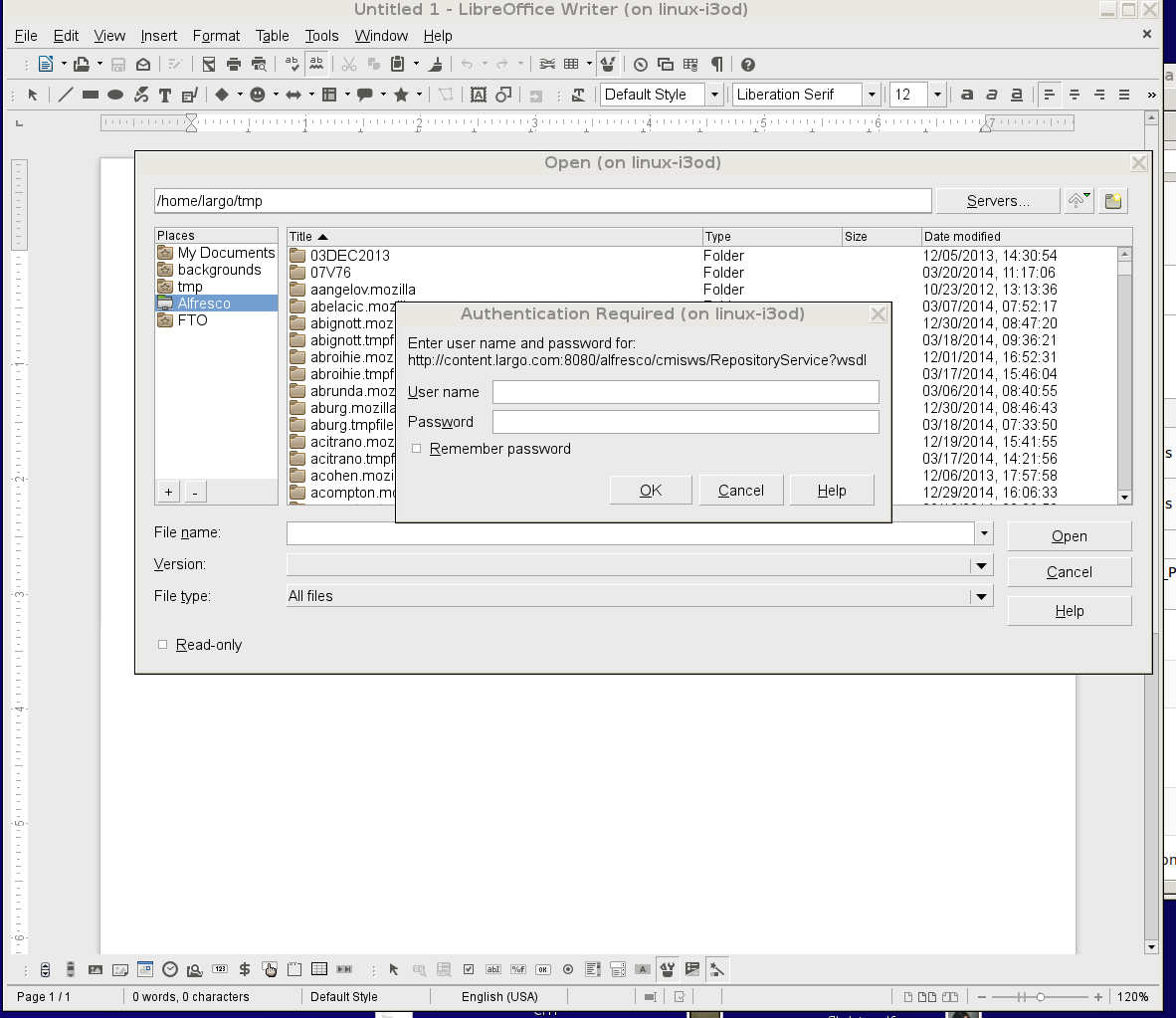Enable the Remember password checkbox
1176x1018 pixels.
coord(416,449)
